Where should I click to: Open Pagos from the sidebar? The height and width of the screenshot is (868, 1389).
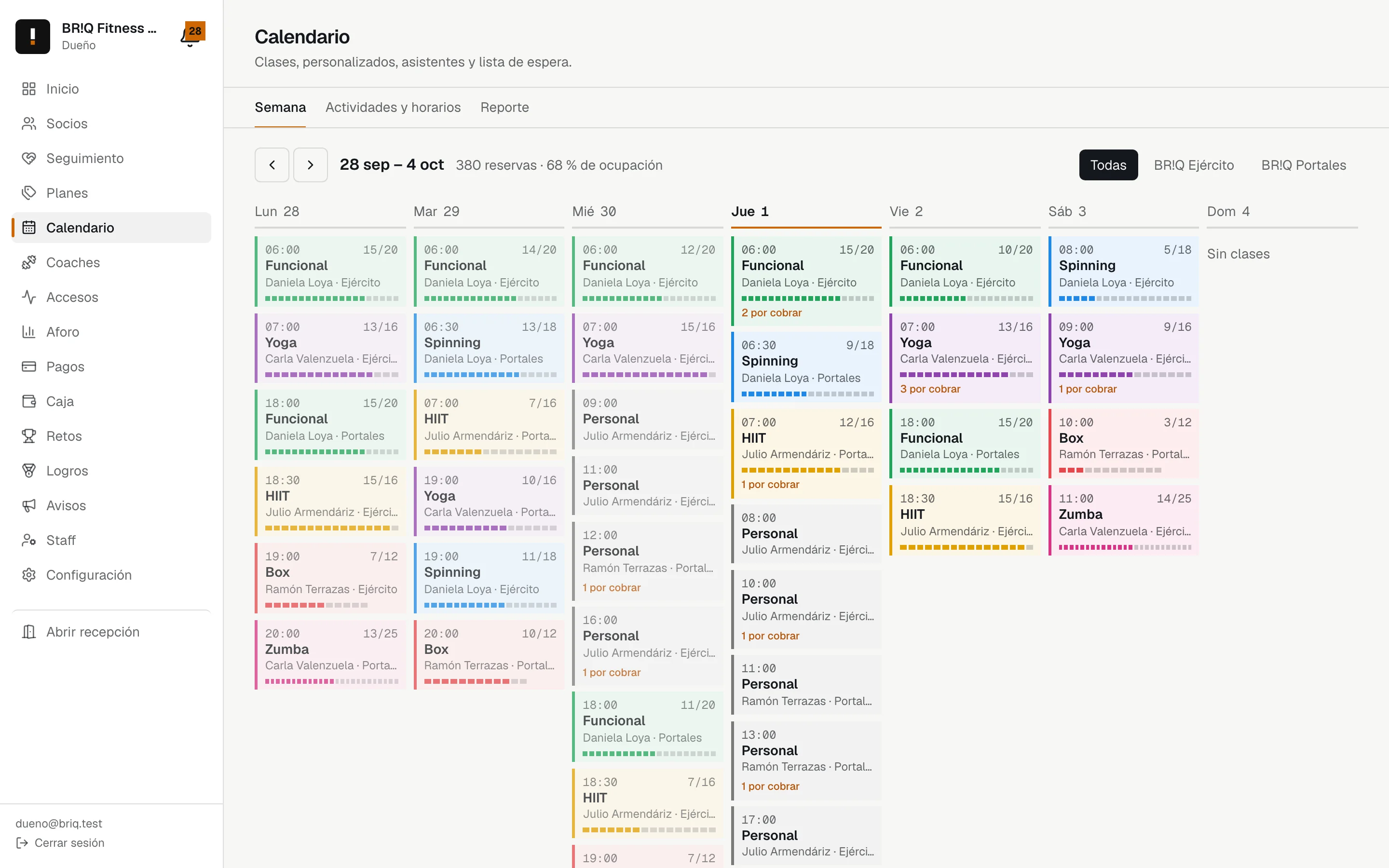111,367
